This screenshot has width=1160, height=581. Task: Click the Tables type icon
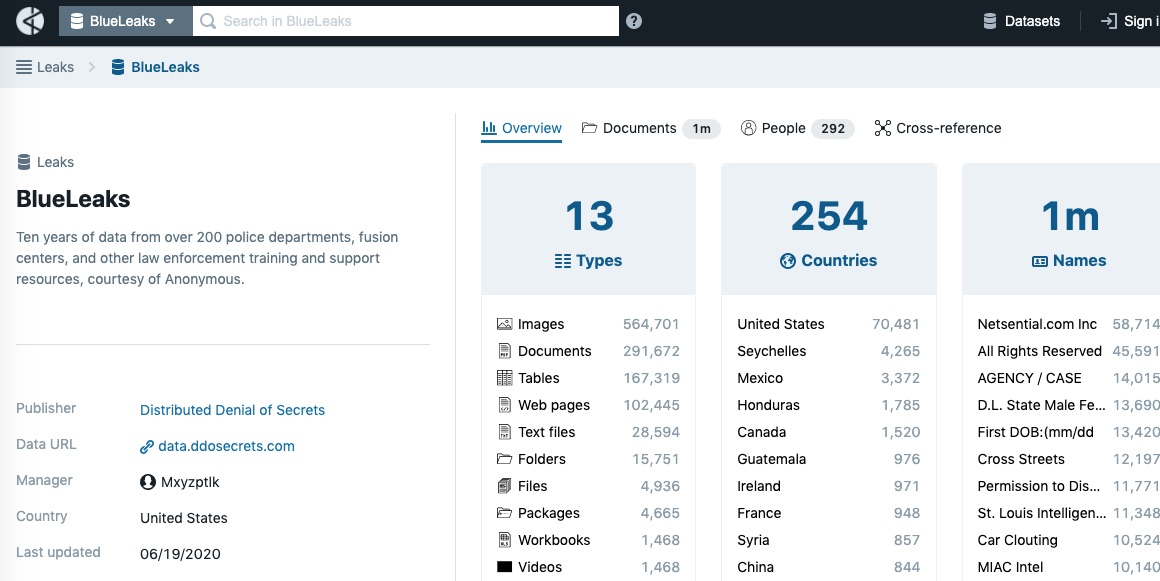click(x=505, y=378)
